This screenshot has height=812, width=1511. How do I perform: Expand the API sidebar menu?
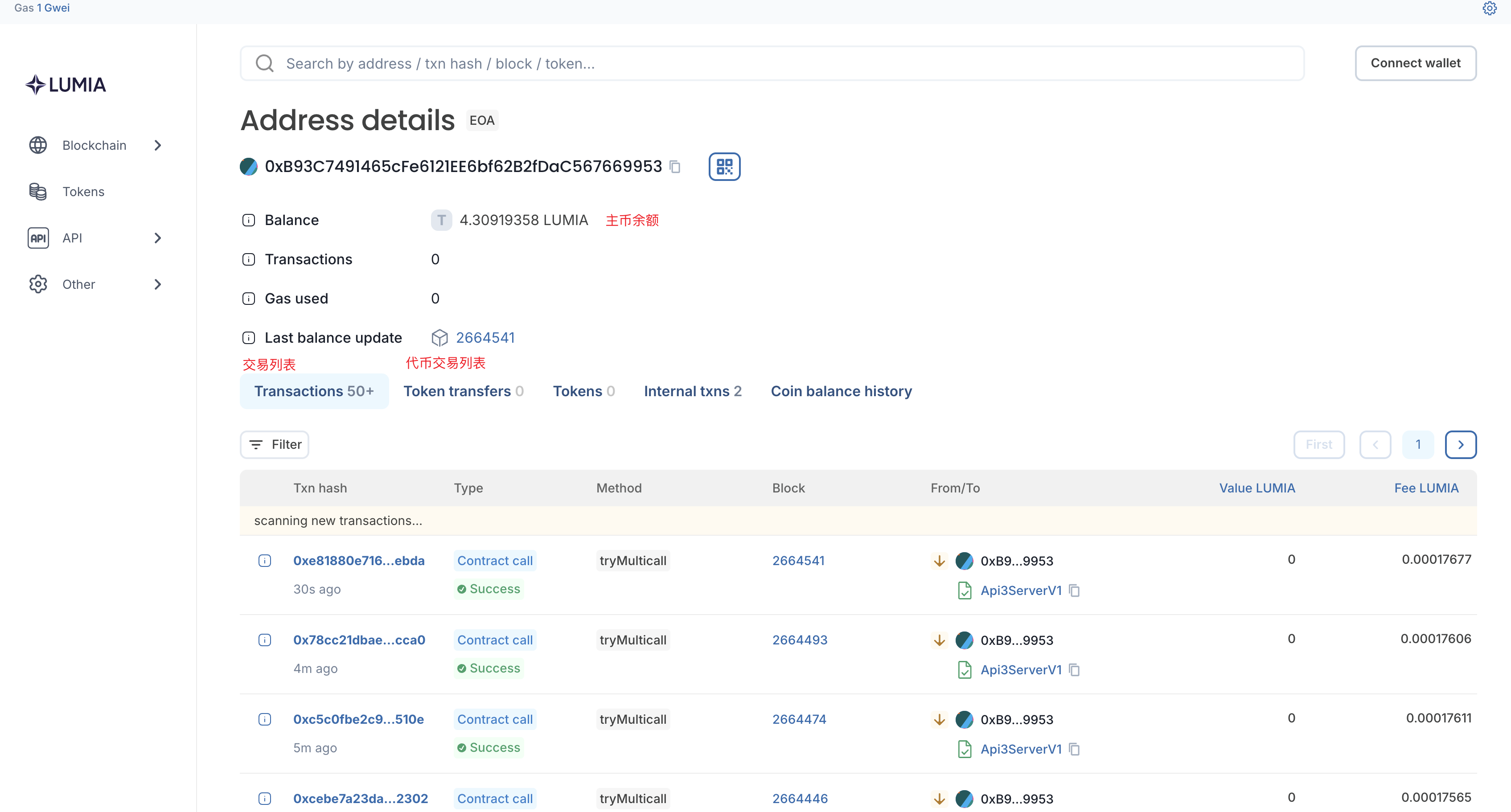96,238
